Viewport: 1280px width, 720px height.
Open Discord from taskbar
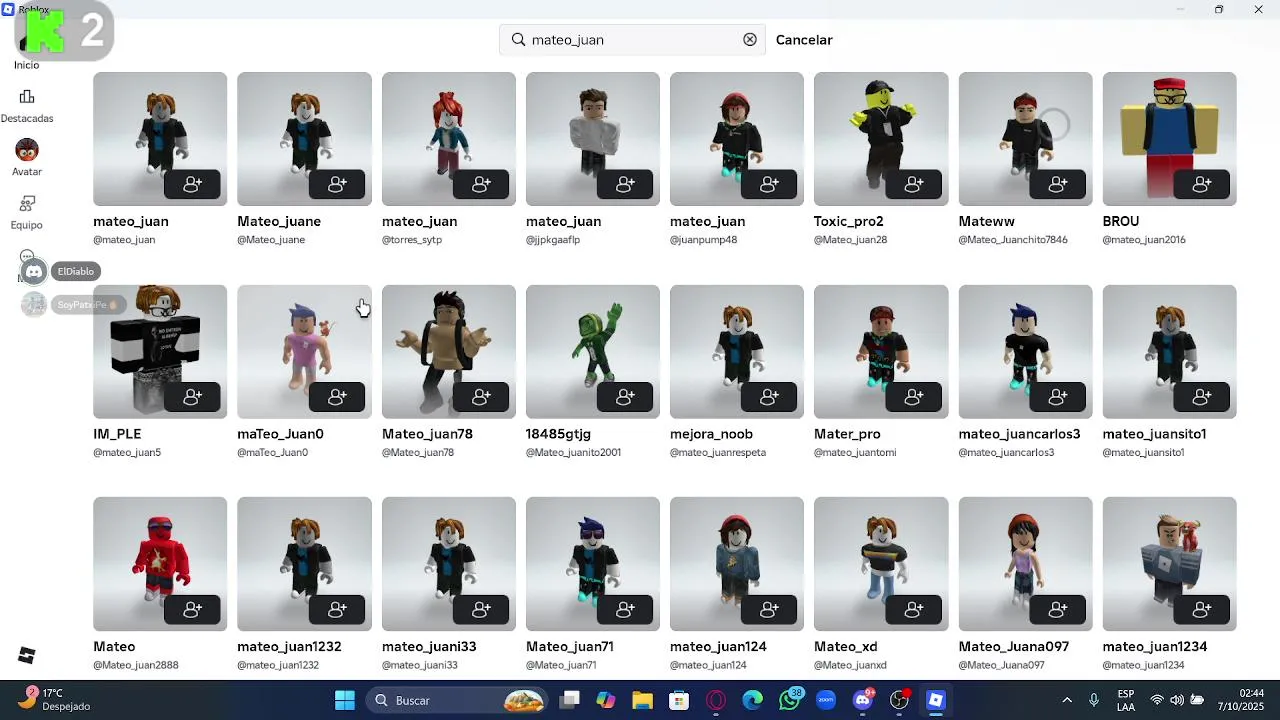tap(863, 700)
